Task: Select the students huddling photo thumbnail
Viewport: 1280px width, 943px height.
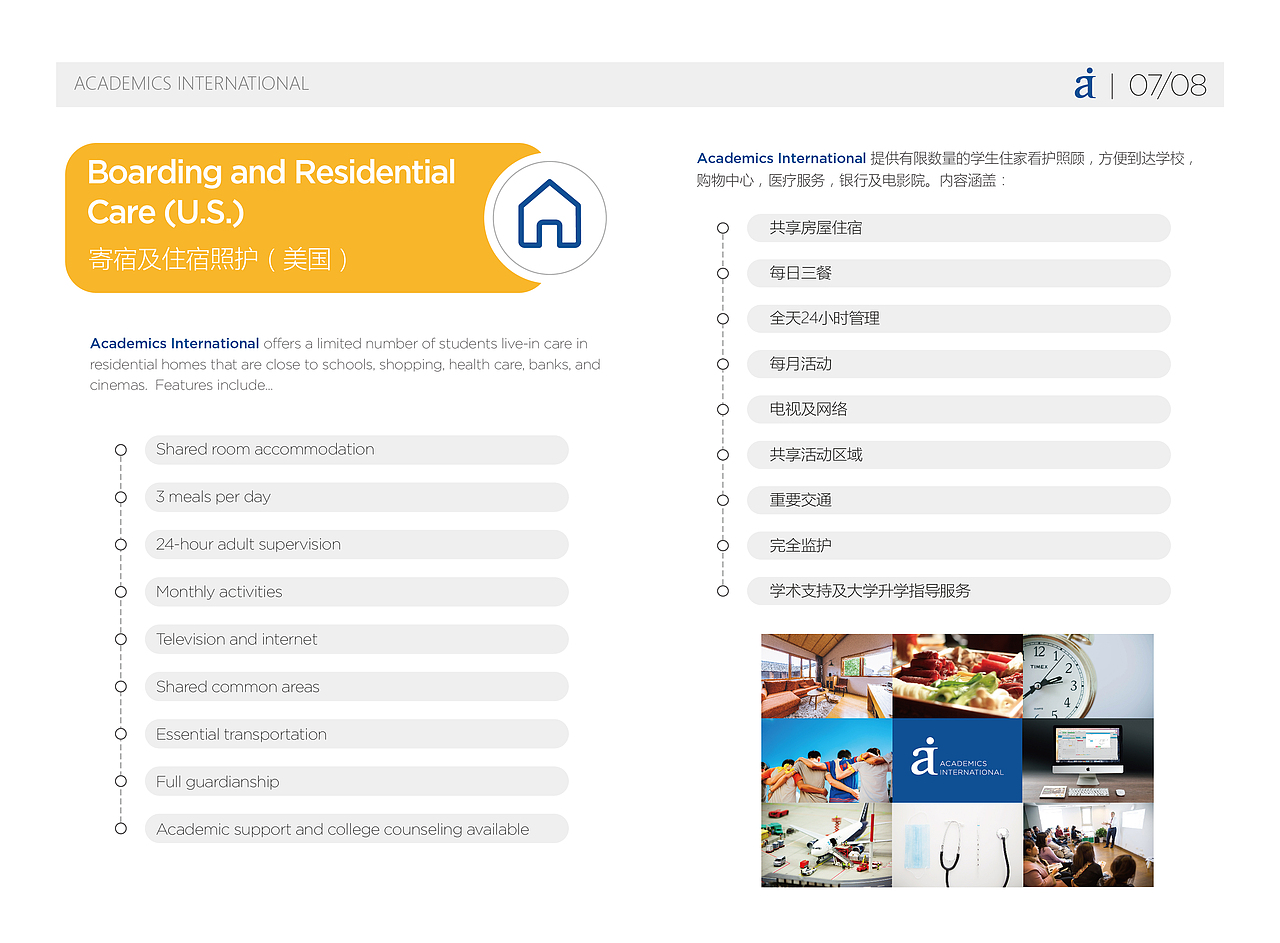Action: [x=826, y=760]
